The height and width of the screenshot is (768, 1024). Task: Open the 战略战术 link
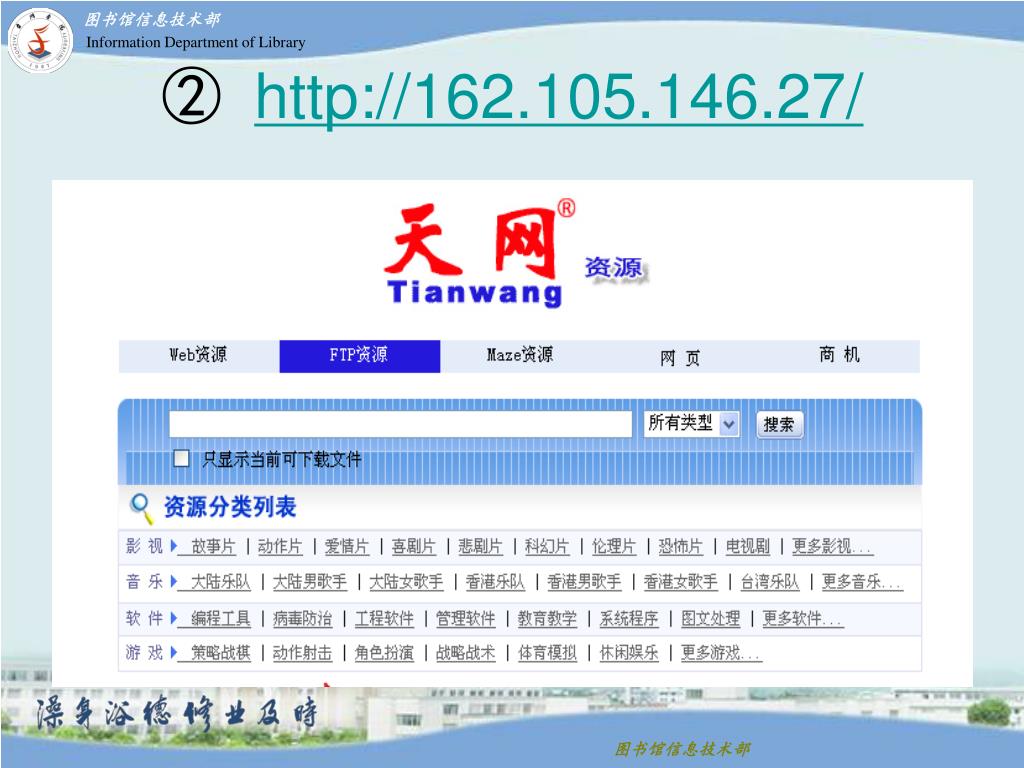point(466,652)
